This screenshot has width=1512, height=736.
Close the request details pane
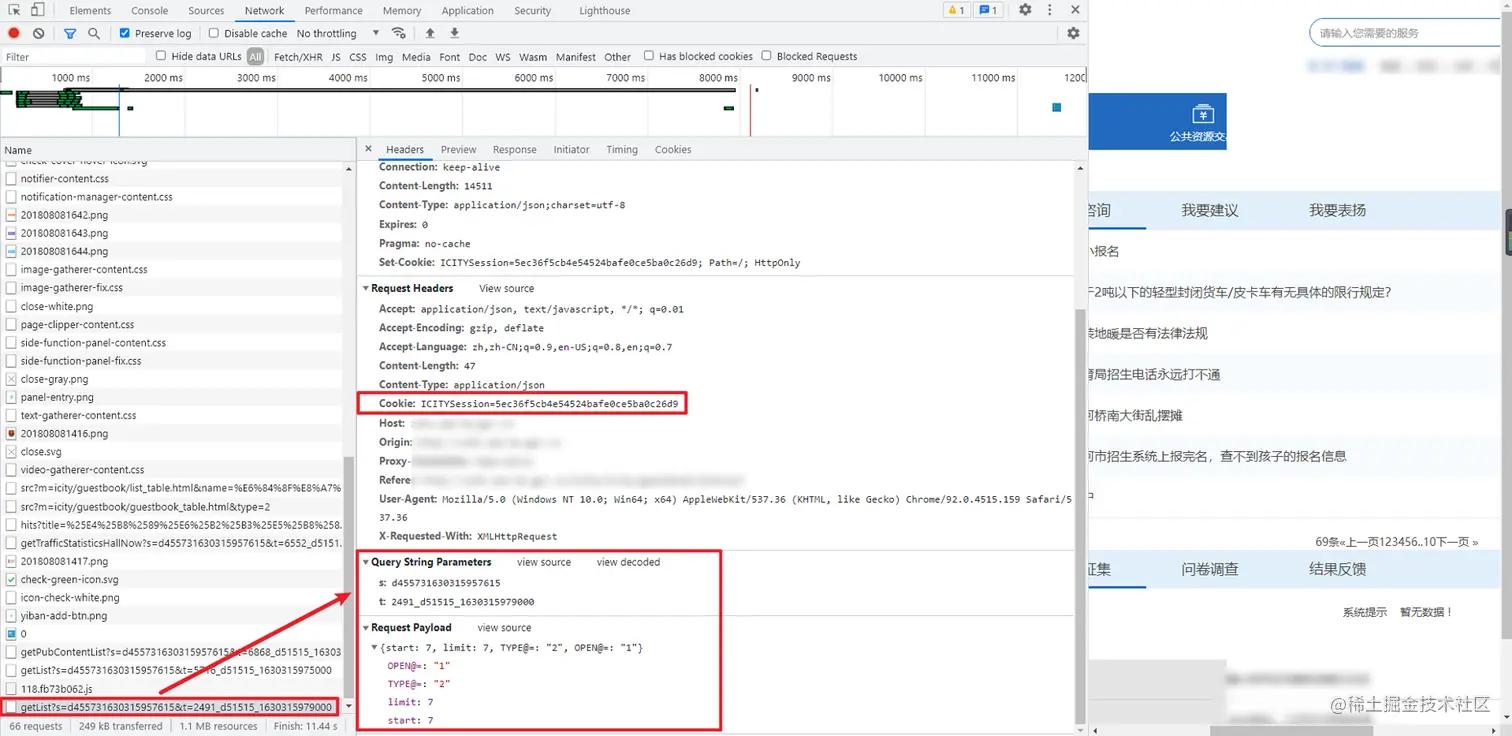(x=368, y=149)
